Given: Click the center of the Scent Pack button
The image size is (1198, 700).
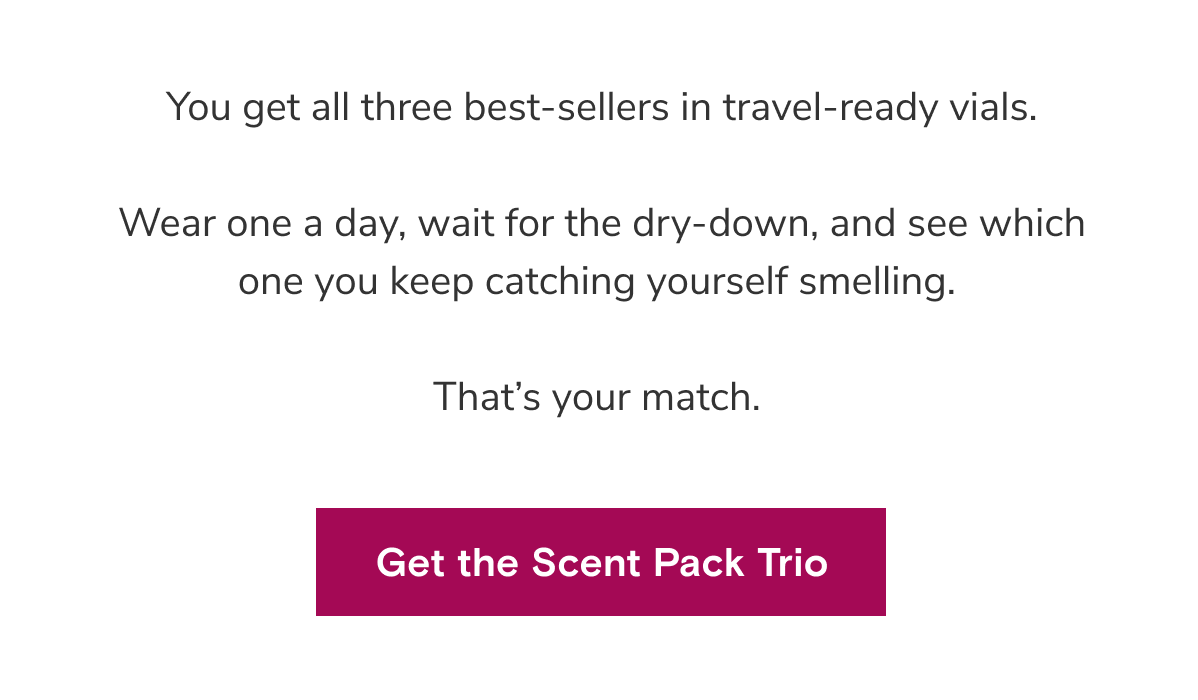Looking at the screenshot, I should tap(600, 562).
